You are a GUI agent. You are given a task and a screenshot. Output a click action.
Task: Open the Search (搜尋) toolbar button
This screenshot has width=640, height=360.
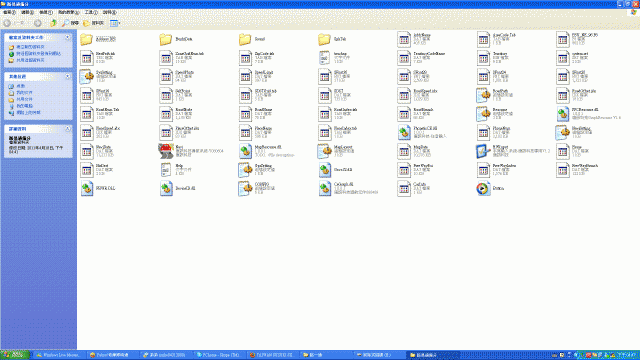click(70, 23)
